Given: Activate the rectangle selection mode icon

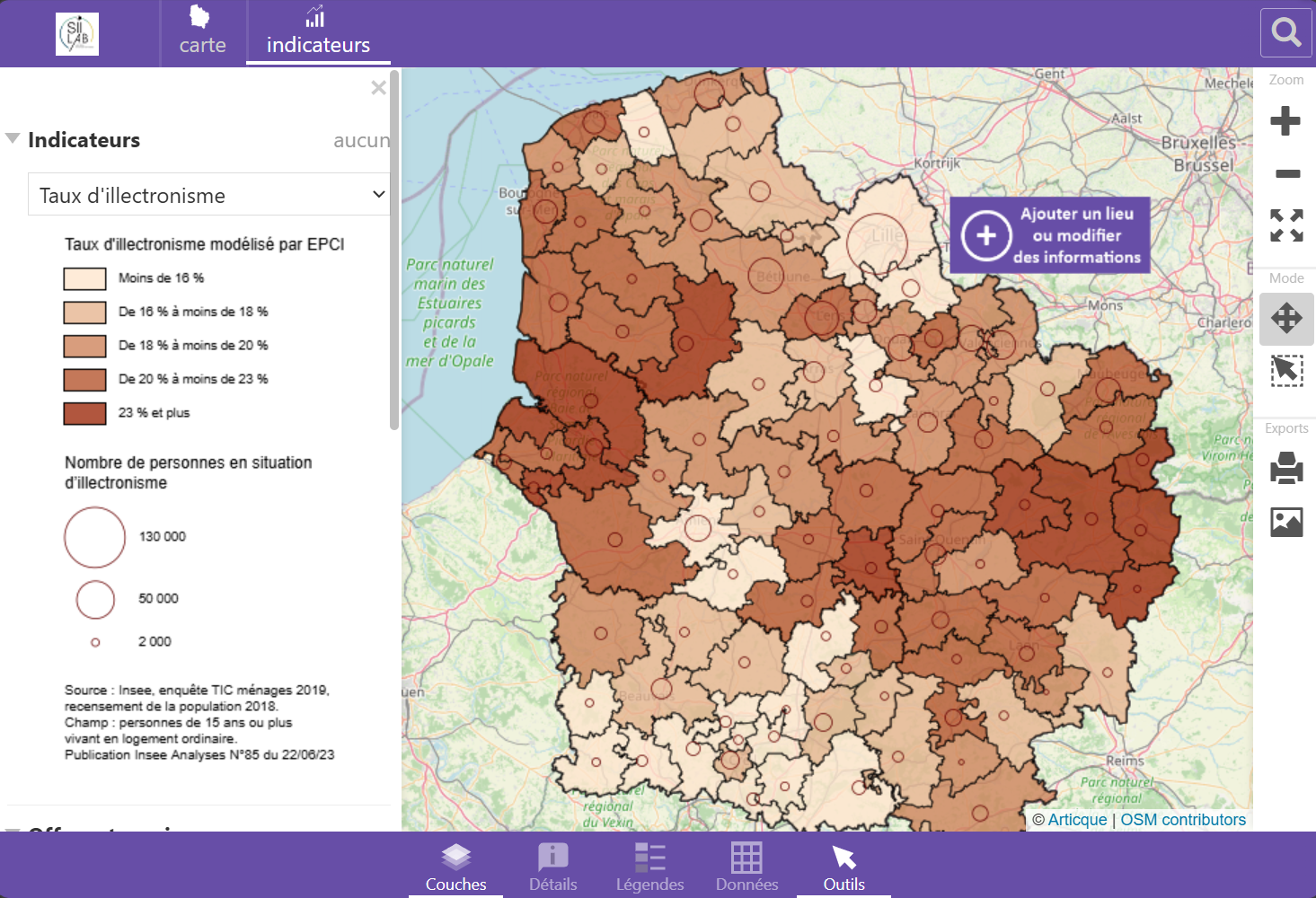Looking at the screenshot, I should pos(1286,370).
